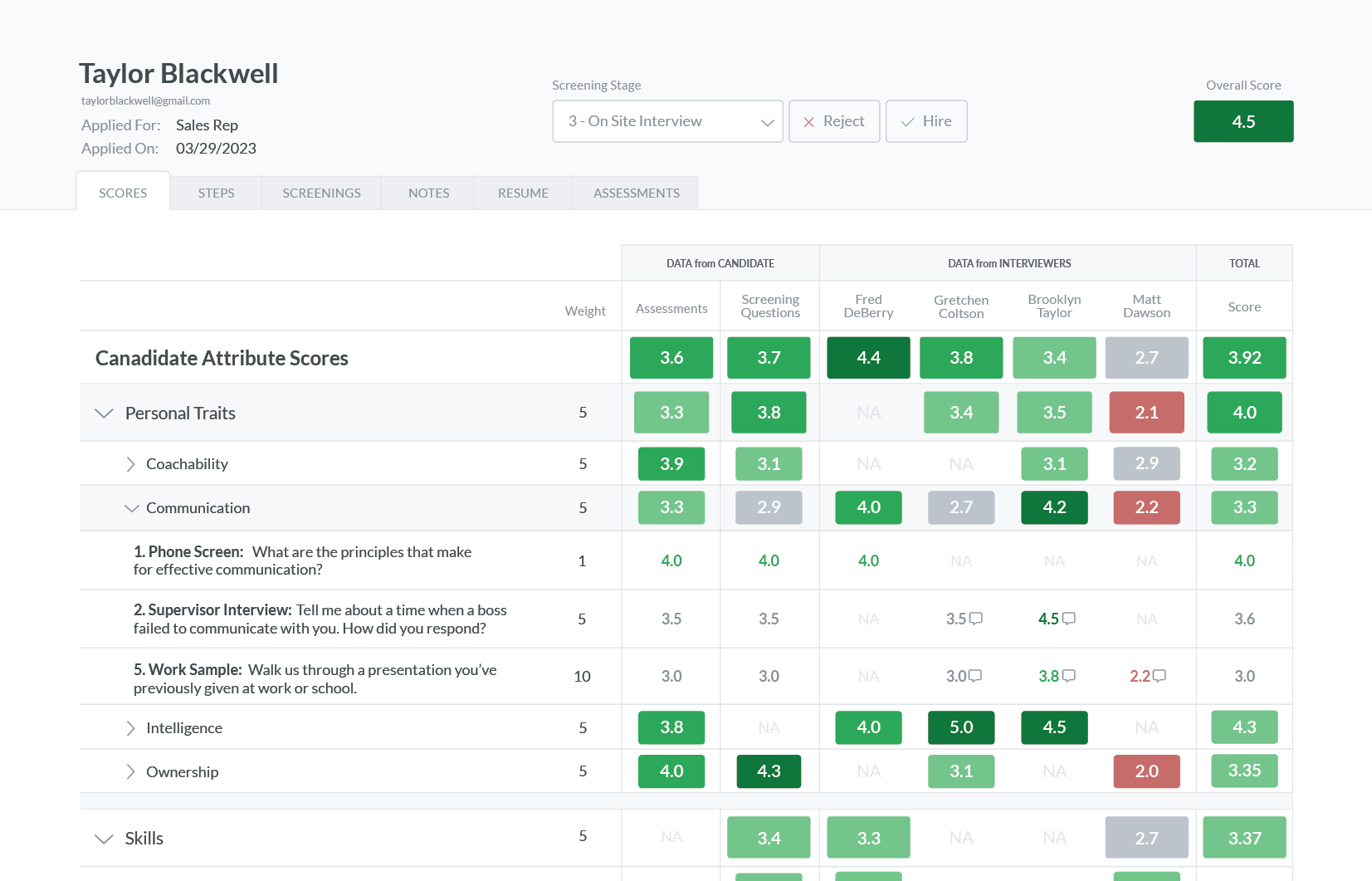Go to the Resume tab
The image size is (1372, 881).
[523, 193]
